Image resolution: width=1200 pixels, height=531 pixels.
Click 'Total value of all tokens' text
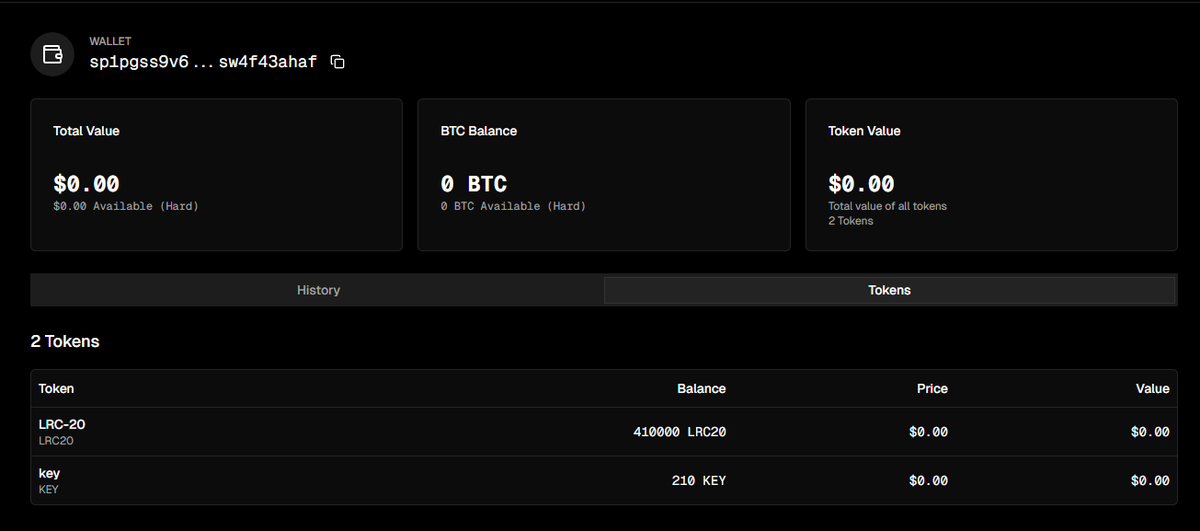(x=887, y=206)
